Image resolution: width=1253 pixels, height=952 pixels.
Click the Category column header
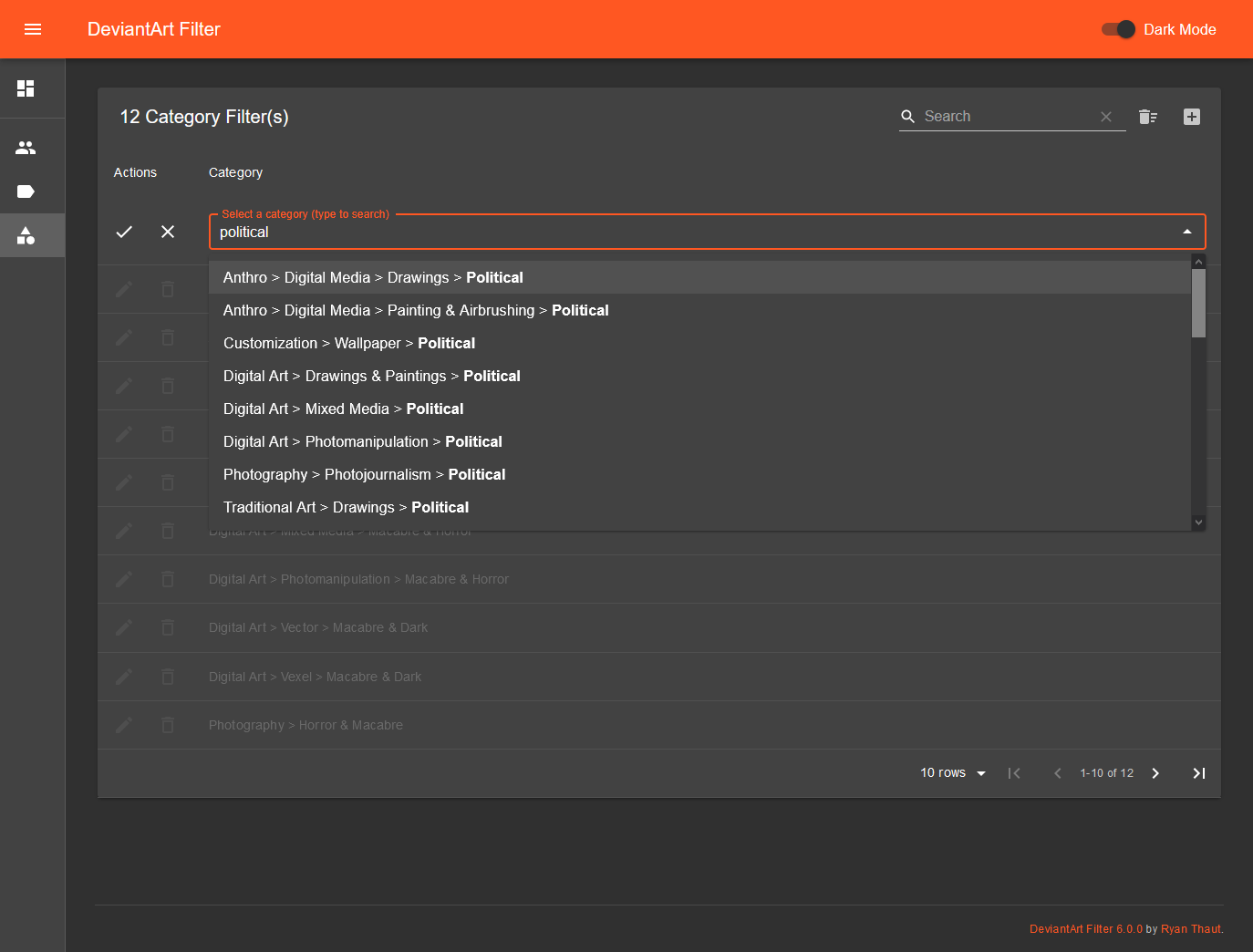pos(235,172)
